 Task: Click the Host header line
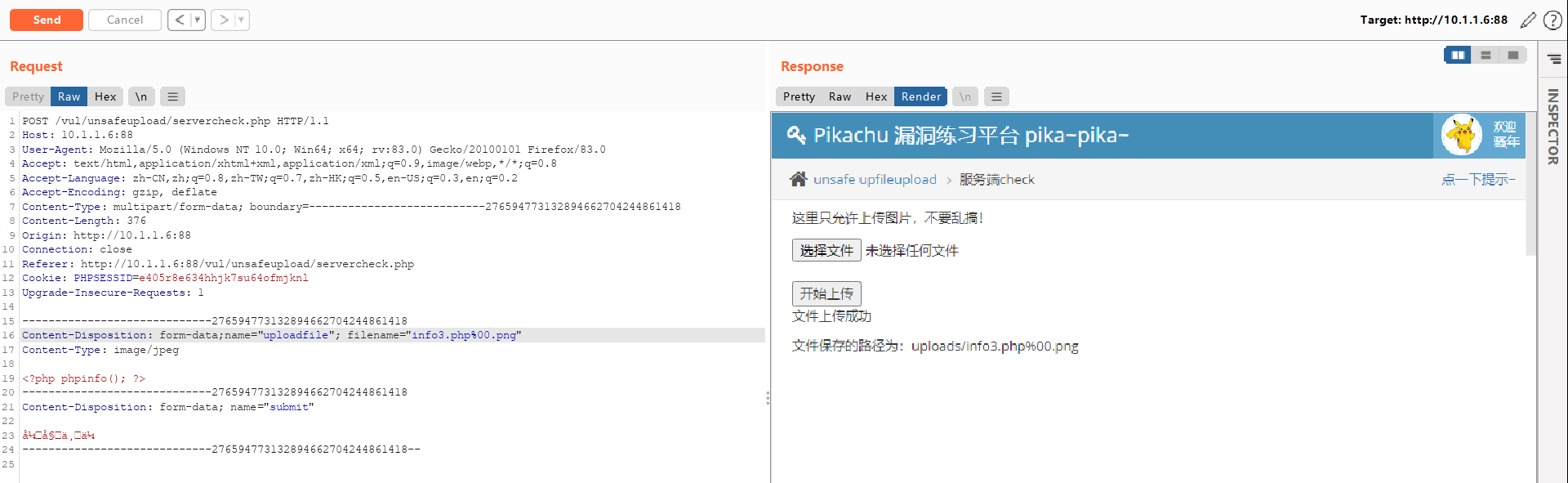pos(78,135)
